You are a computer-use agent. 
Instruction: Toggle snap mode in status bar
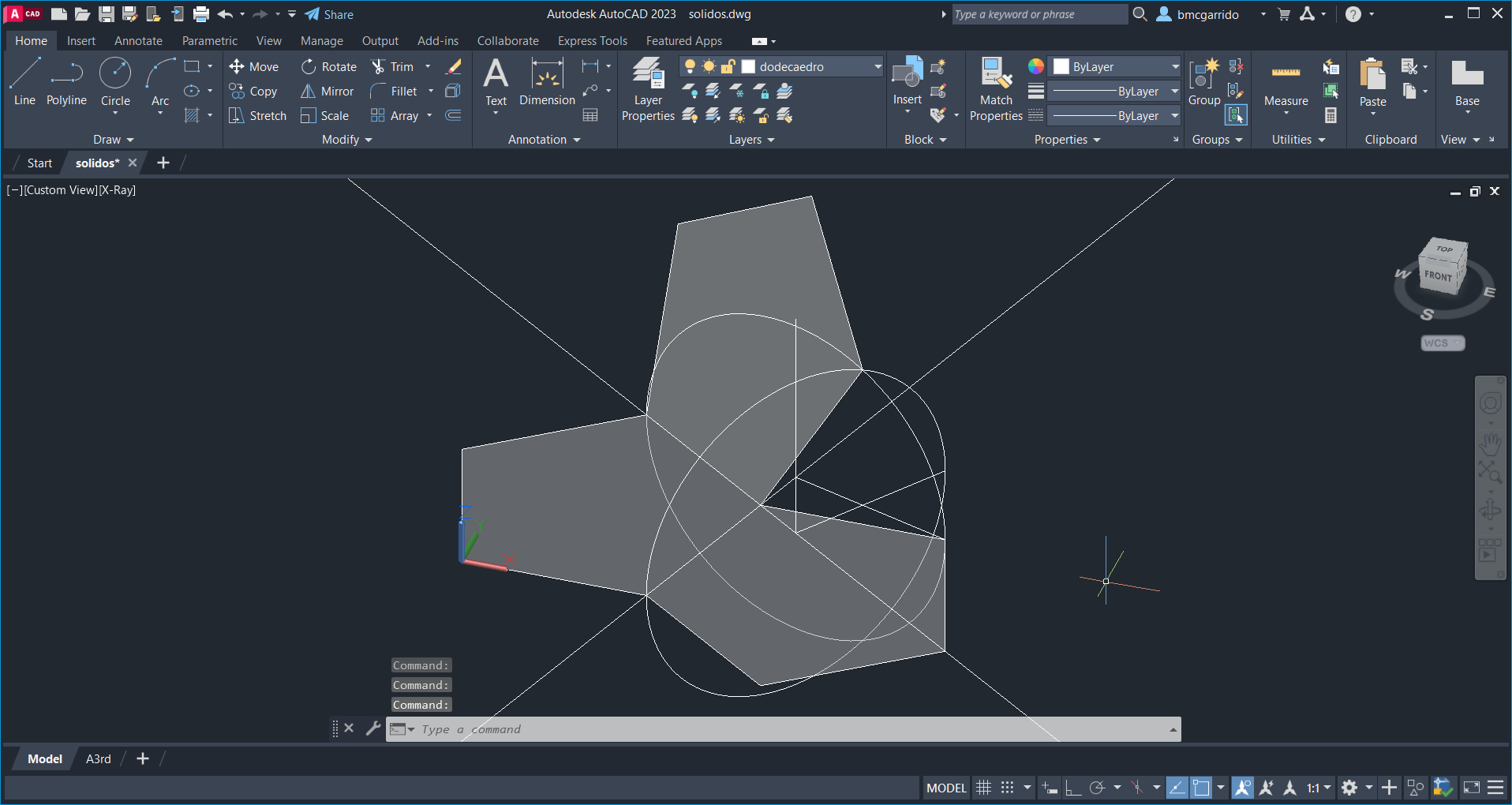pyautogui.click(x=1007, y=788)
